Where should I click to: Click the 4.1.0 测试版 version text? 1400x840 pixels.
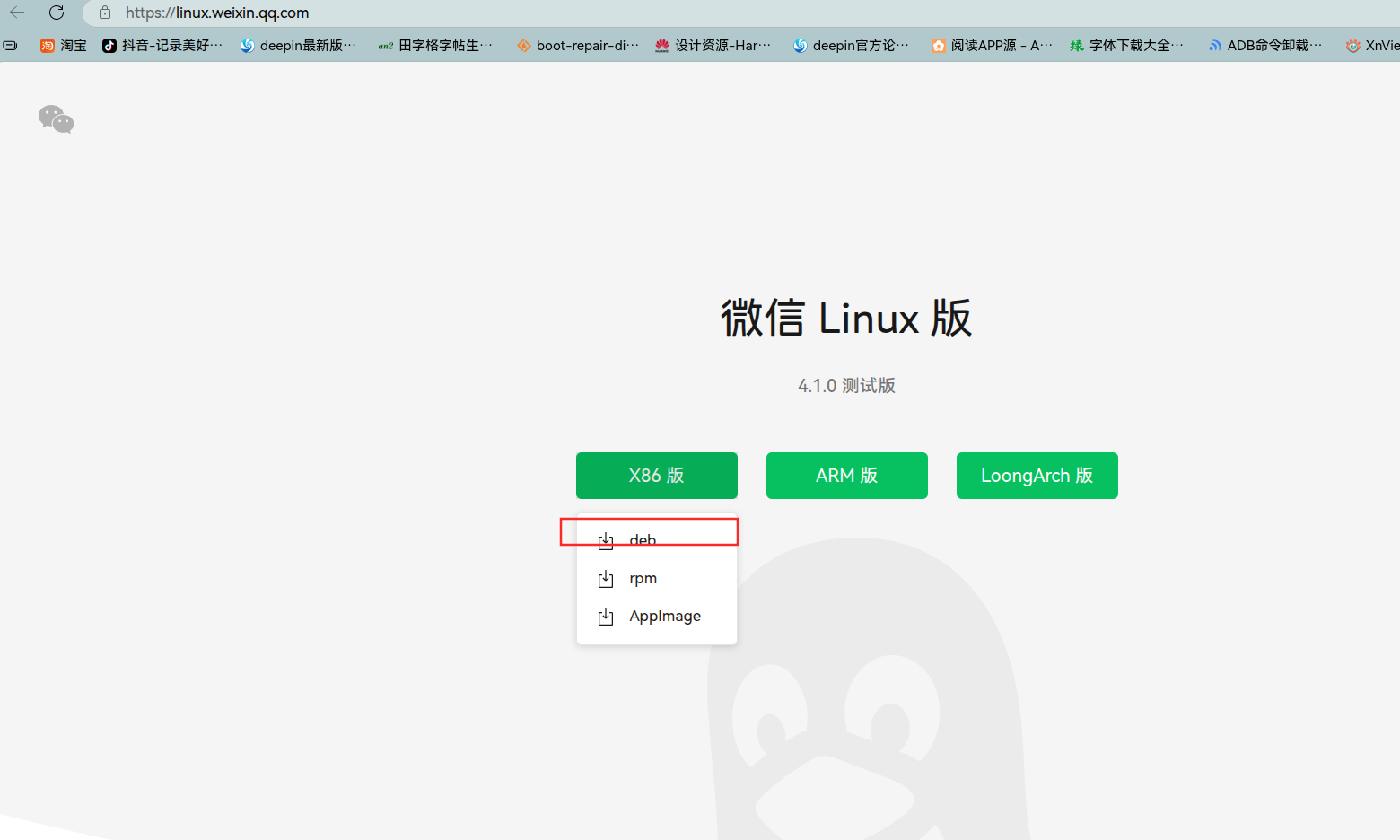pyautogui.click(x=846, y=386)
